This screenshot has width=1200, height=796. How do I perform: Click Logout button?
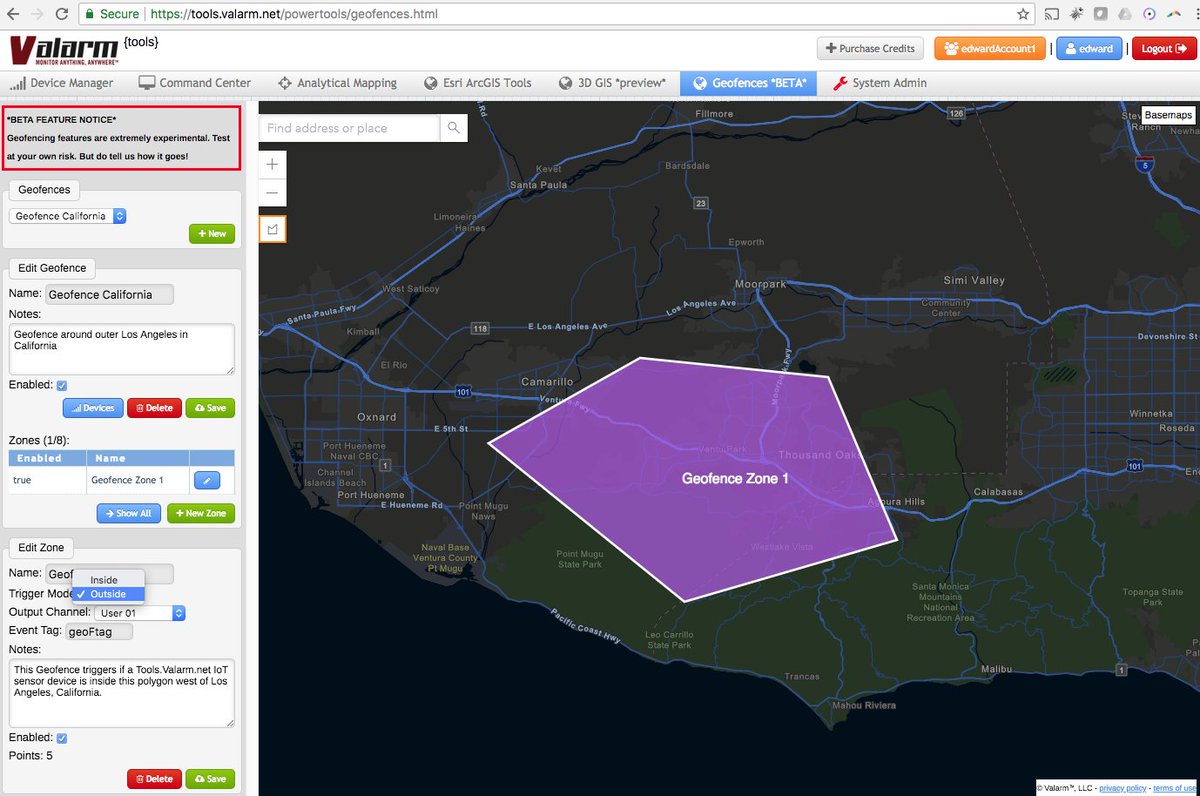(1163, 48)
